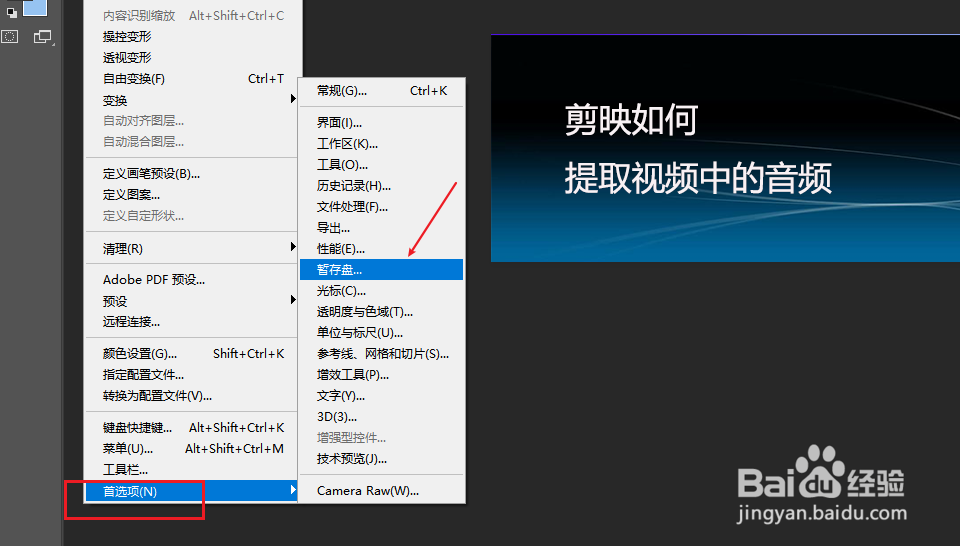Open 工具栏... customization
Screen dimensions: 960x546
pyautogui.click(x=193, y=469)
